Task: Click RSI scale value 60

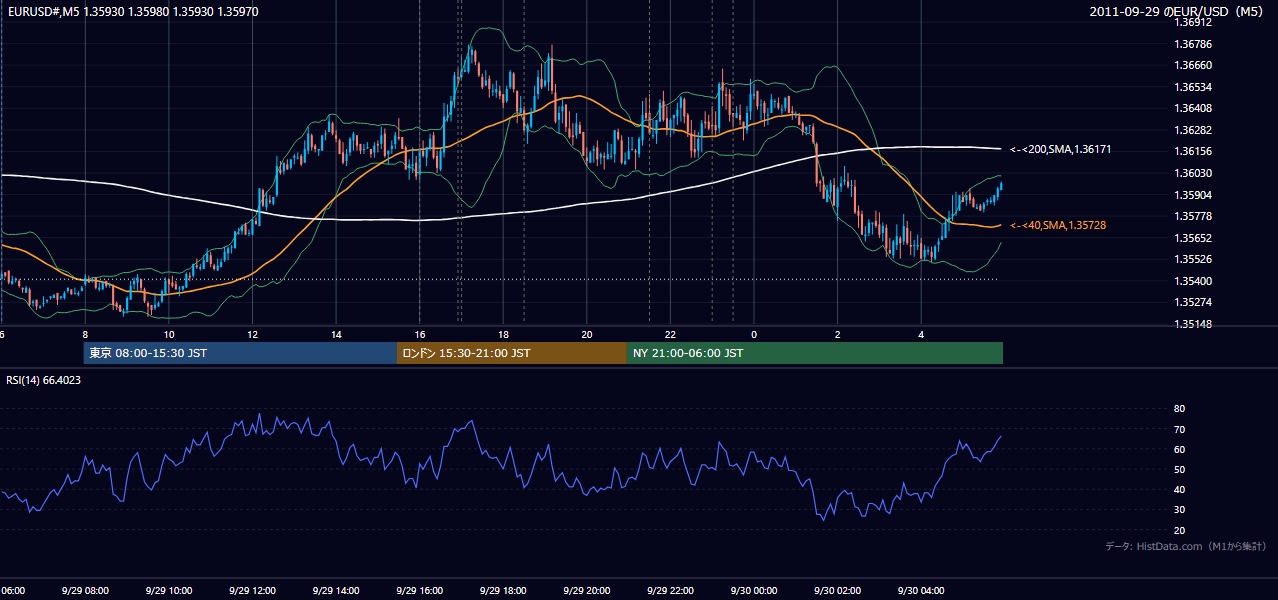Action: coord(1179,449)
